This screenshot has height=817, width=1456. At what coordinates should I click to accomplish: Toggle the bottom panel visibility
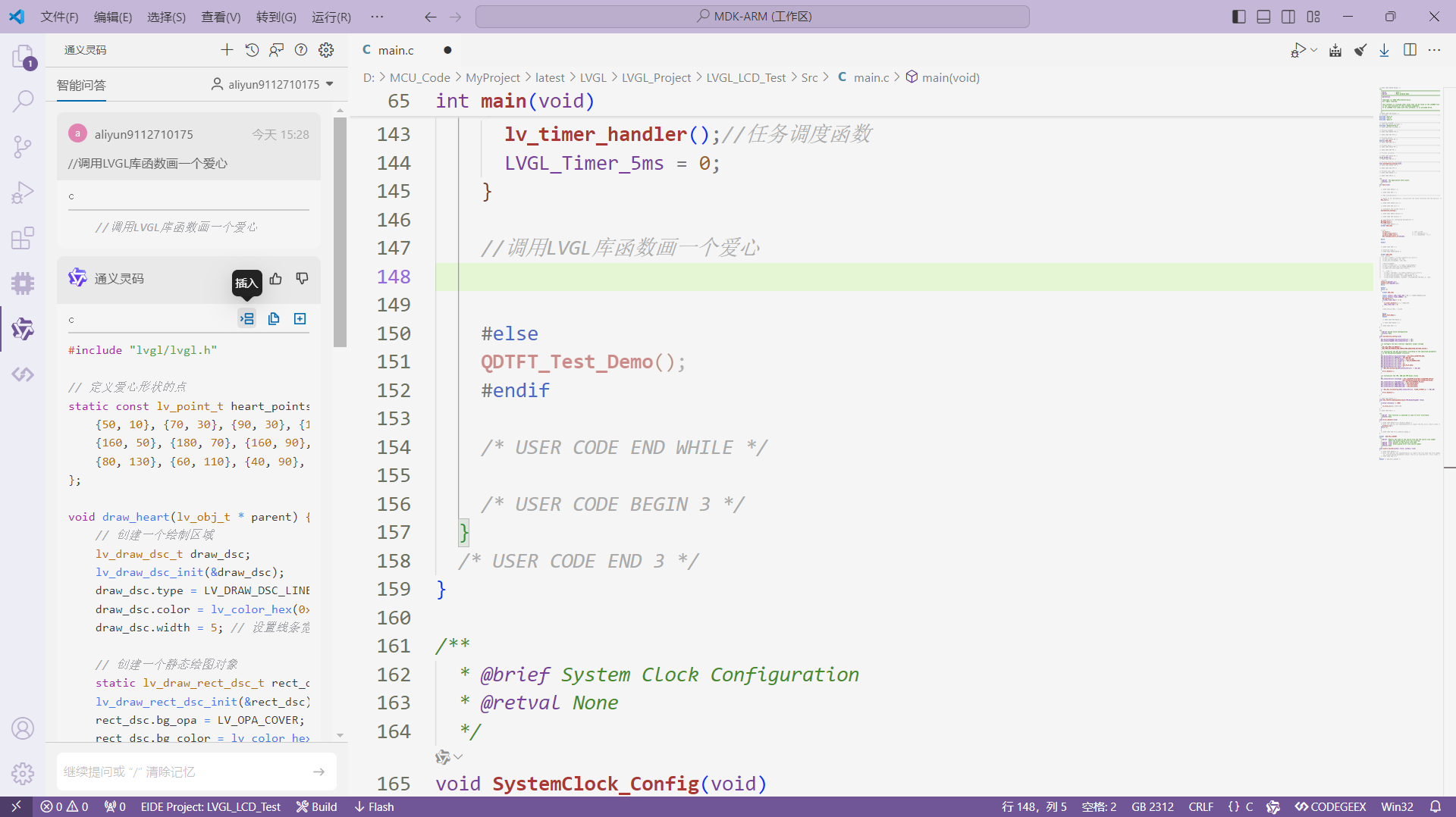click(x=1263, y=17)
